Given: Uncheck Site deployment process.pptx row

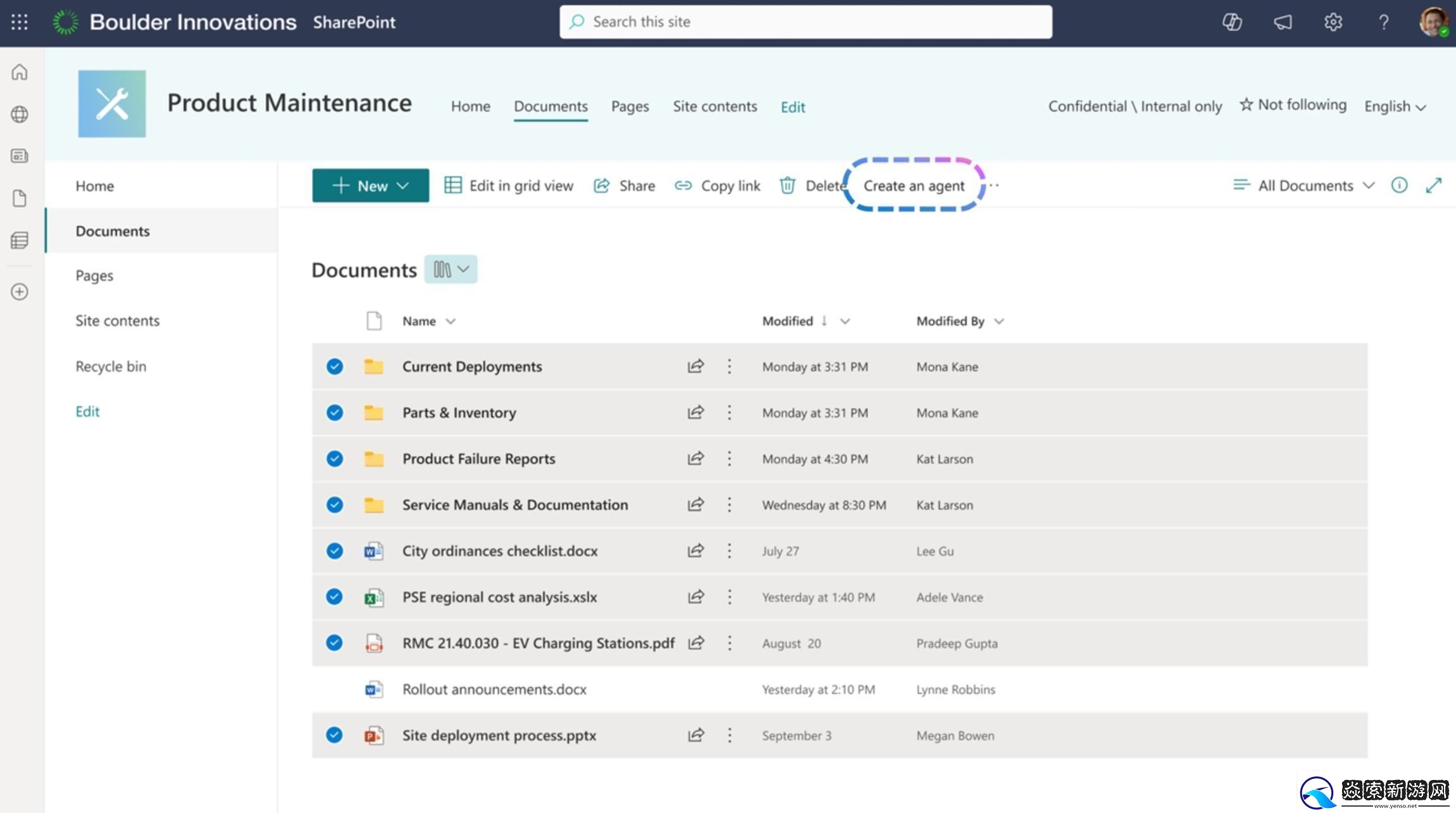Looking at the screenshot, I should (335, 735).
